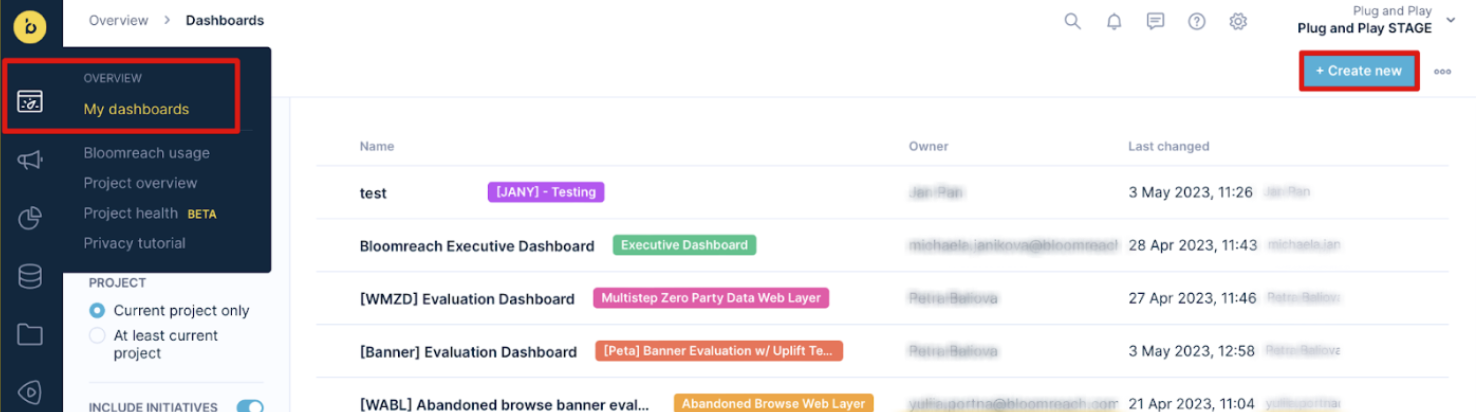Click the [JANY] - Testing tag
The width and height of the screenshot is (1476, 412).
pyautogui.click(x=546, y=192)
